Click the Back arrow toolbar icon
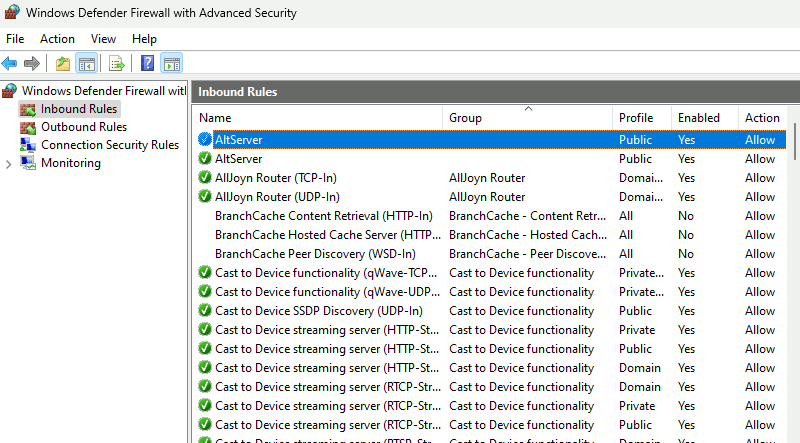Screen dimensions: 800x443 click(9, 64)
